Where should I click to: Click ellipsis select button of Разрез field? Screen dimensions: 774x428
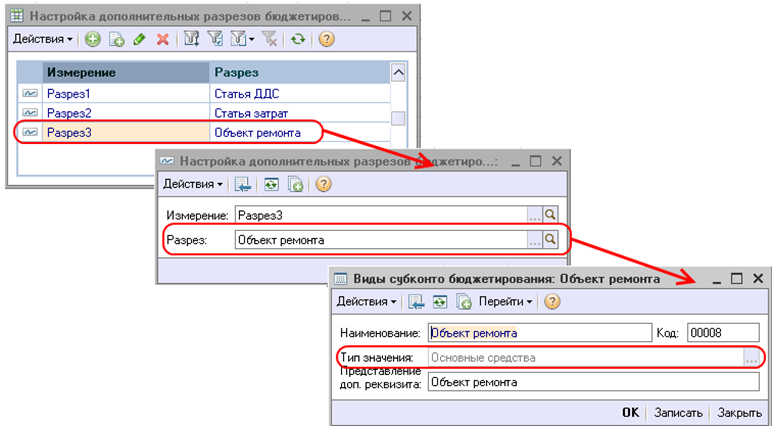(x=534, y=239)
